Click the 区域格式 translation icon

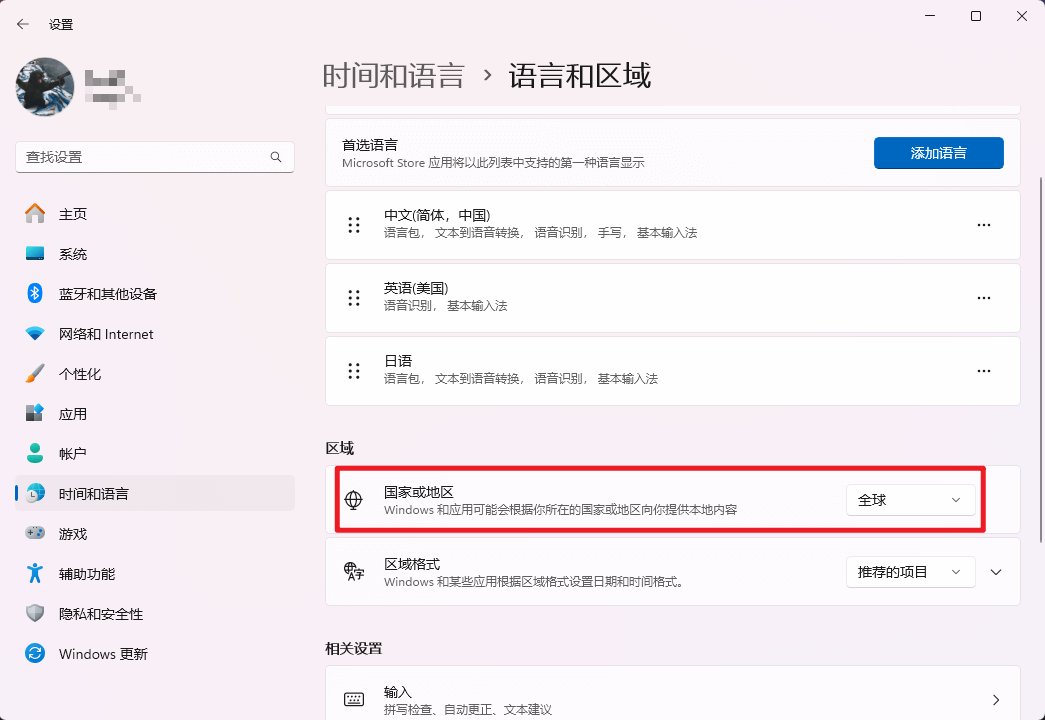(x=353, y=571)
